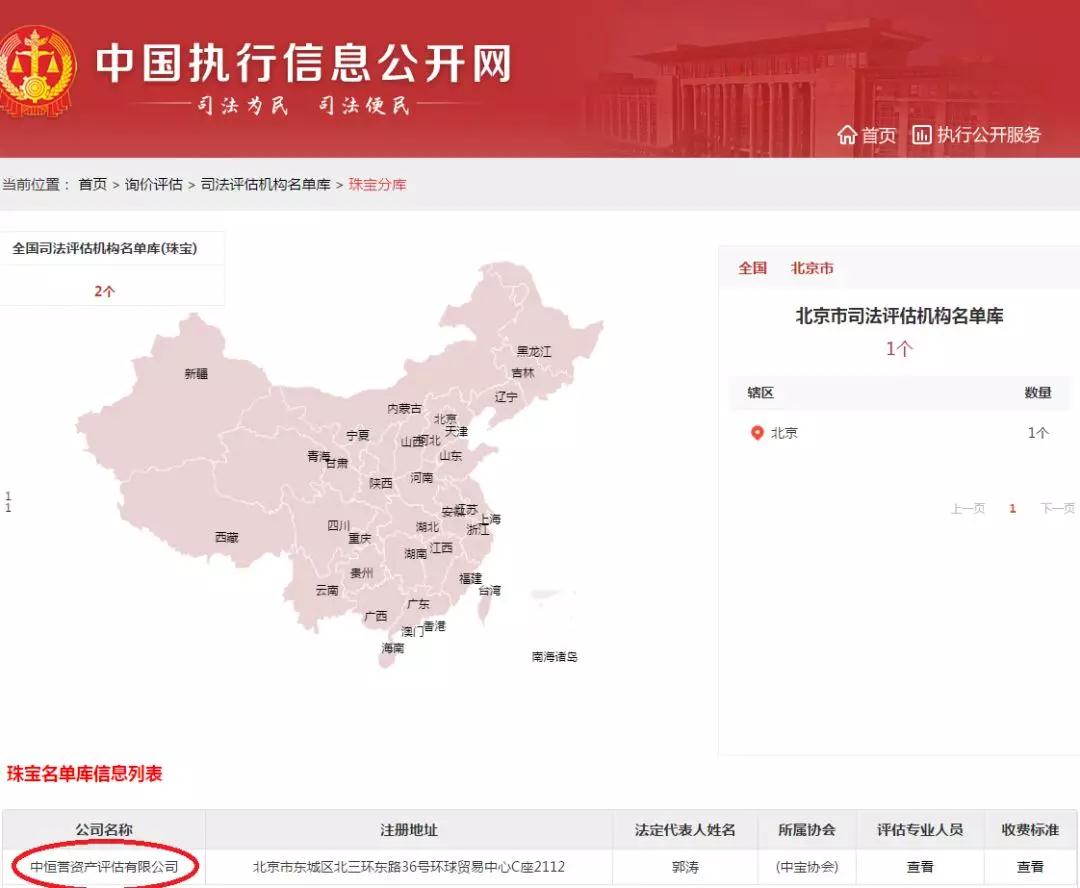This screenshot has height=888, width=1080.
Task: Select page 1 in pagination
Action: (1012, 508)
